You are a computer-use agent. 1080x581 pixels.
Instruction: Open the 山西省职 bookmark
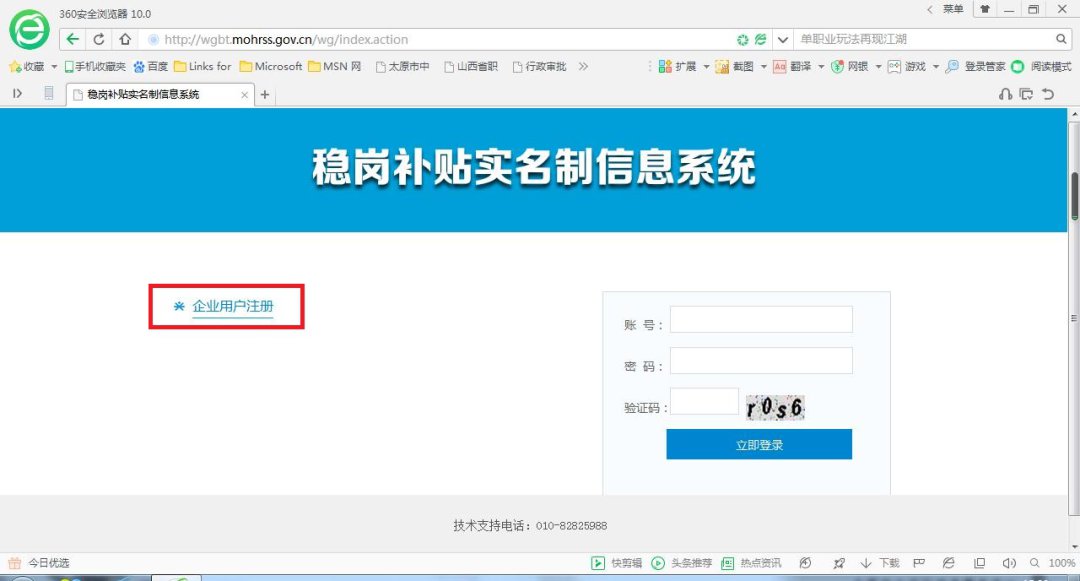pyautogui.click(x=471, y=67)
